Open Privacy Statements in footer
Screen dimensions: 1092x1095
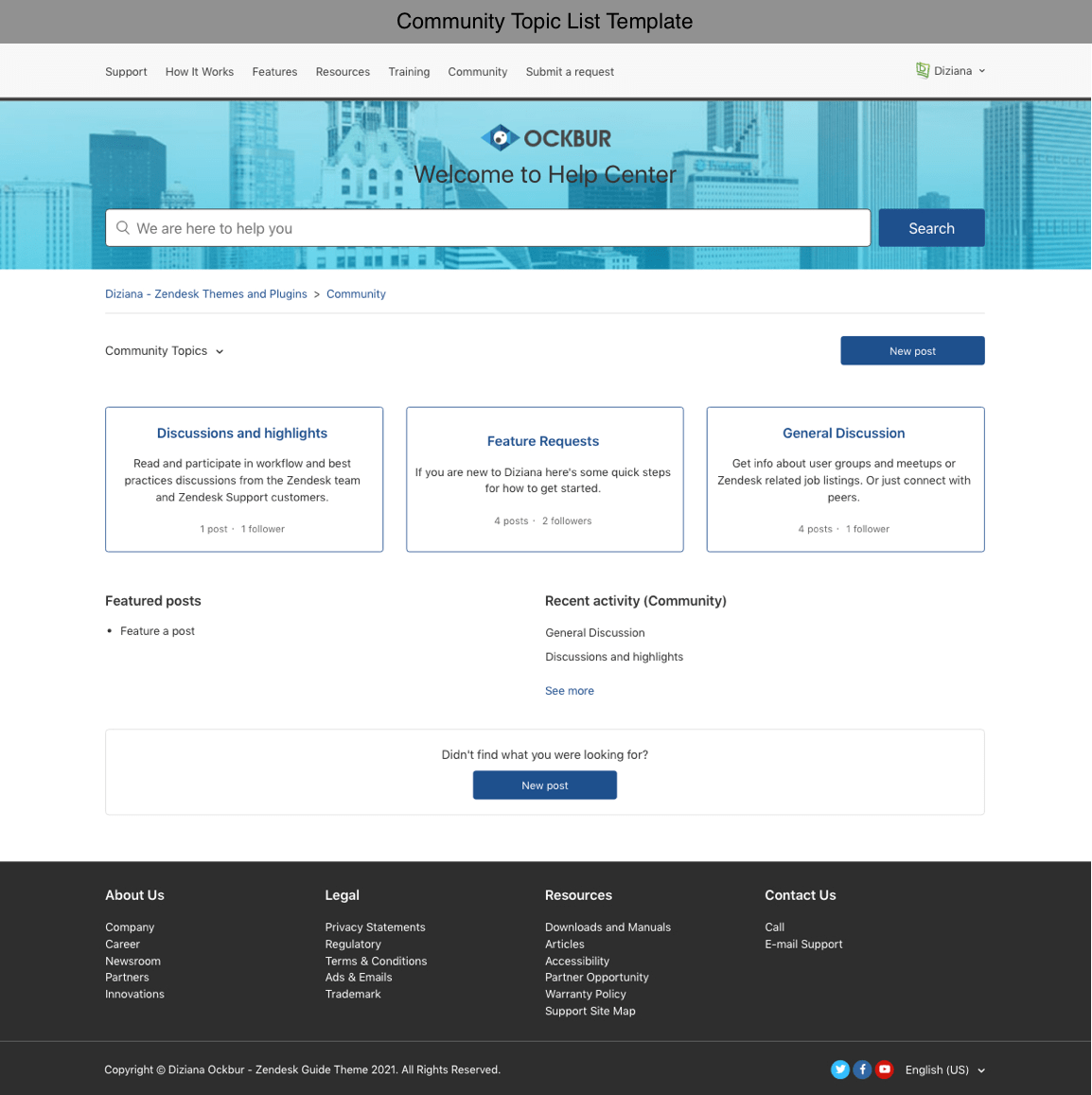click(375, 927)
